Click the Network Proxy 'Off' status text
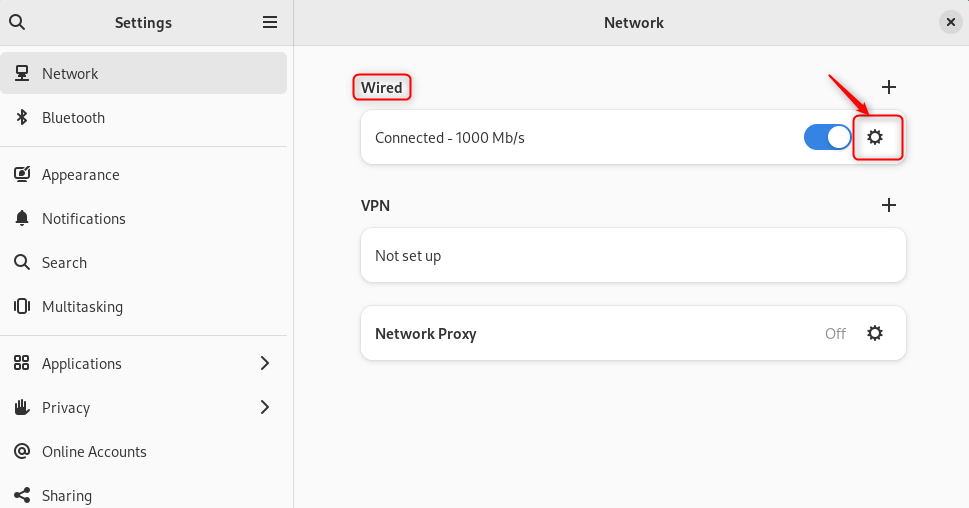Screen dimensions: 969x508 coord(835,334)
